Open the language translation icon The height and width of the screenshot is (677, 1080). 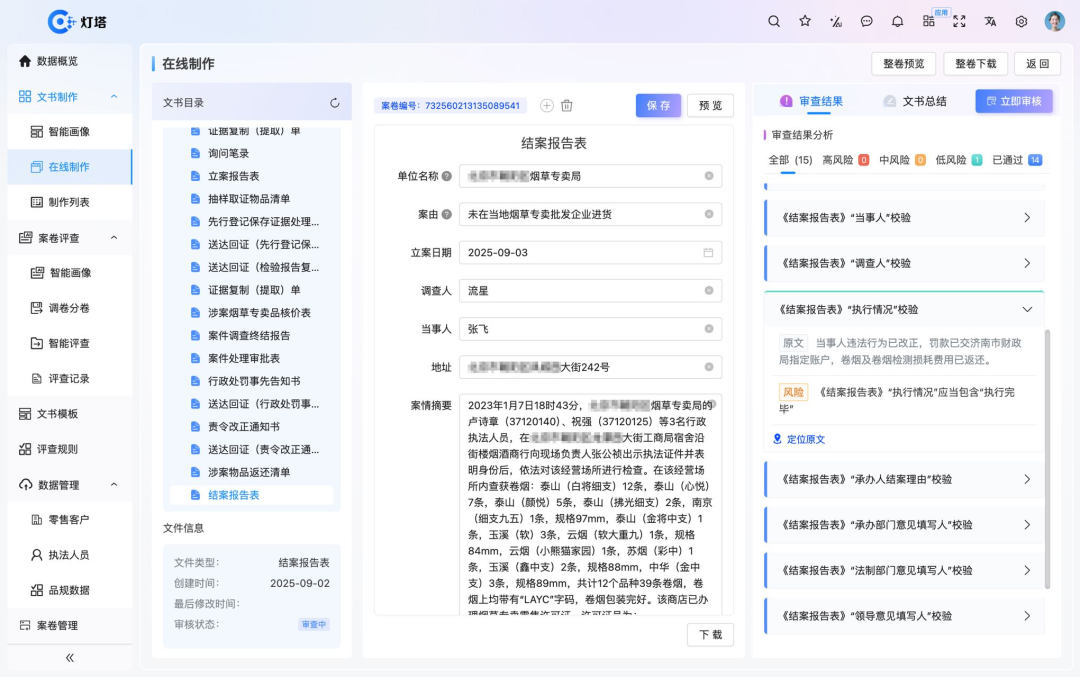point(991,21)
